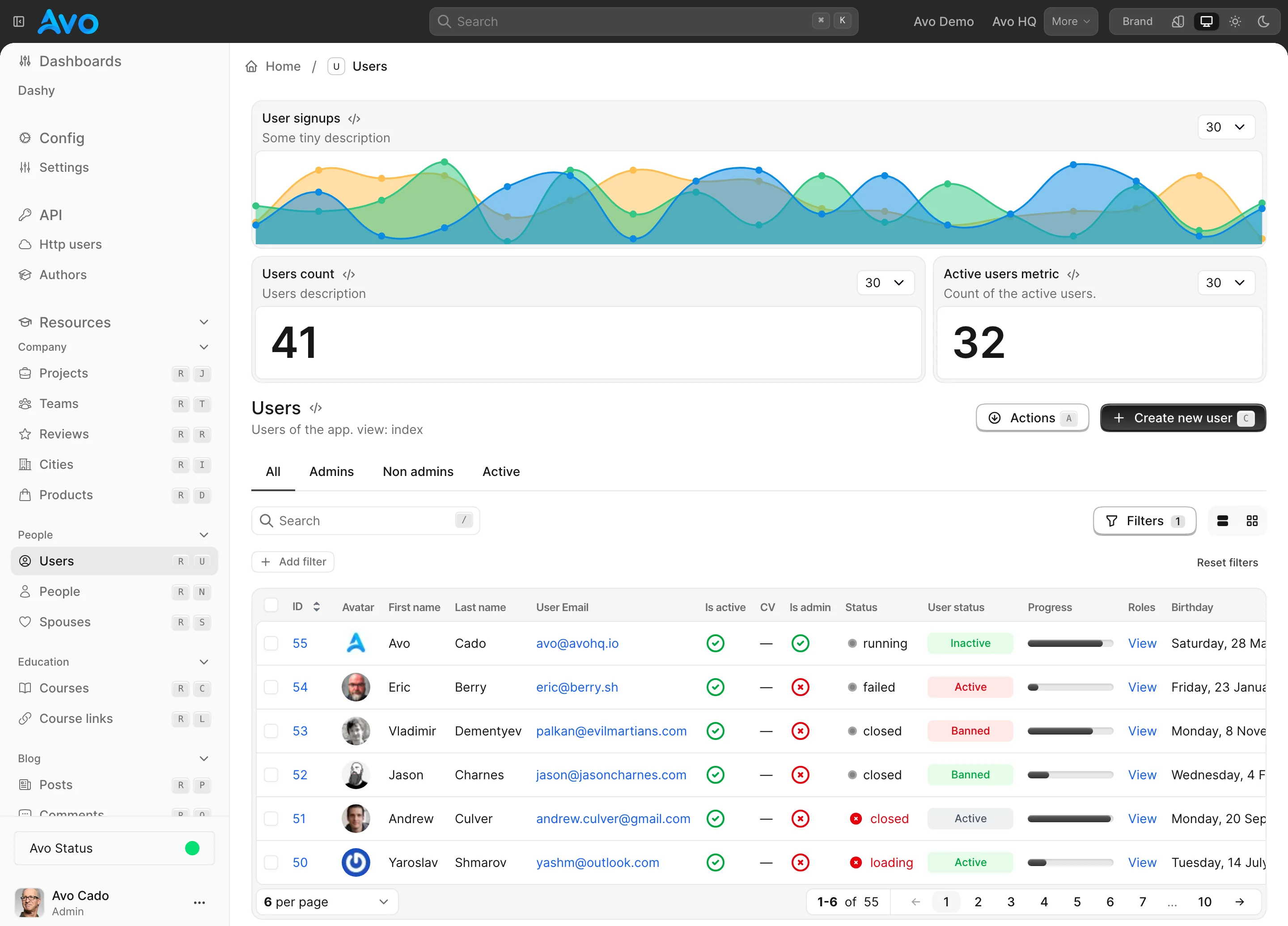
Task: Click the grid view layout icon
Action: (1252, 521)
